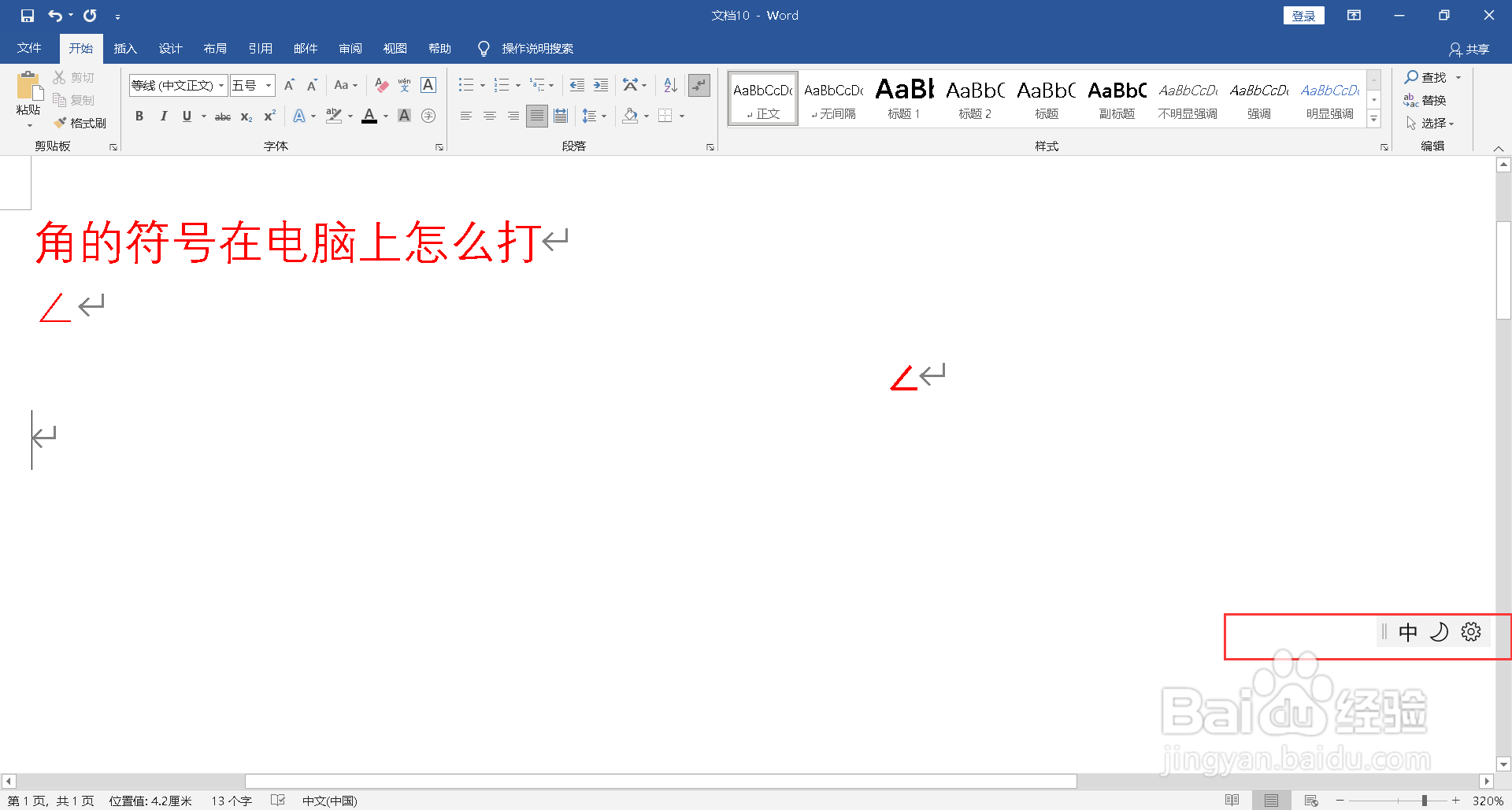Toggle strikethrough formatting
The width and height of the screenshot is (1512, 810).
point(223,116)
